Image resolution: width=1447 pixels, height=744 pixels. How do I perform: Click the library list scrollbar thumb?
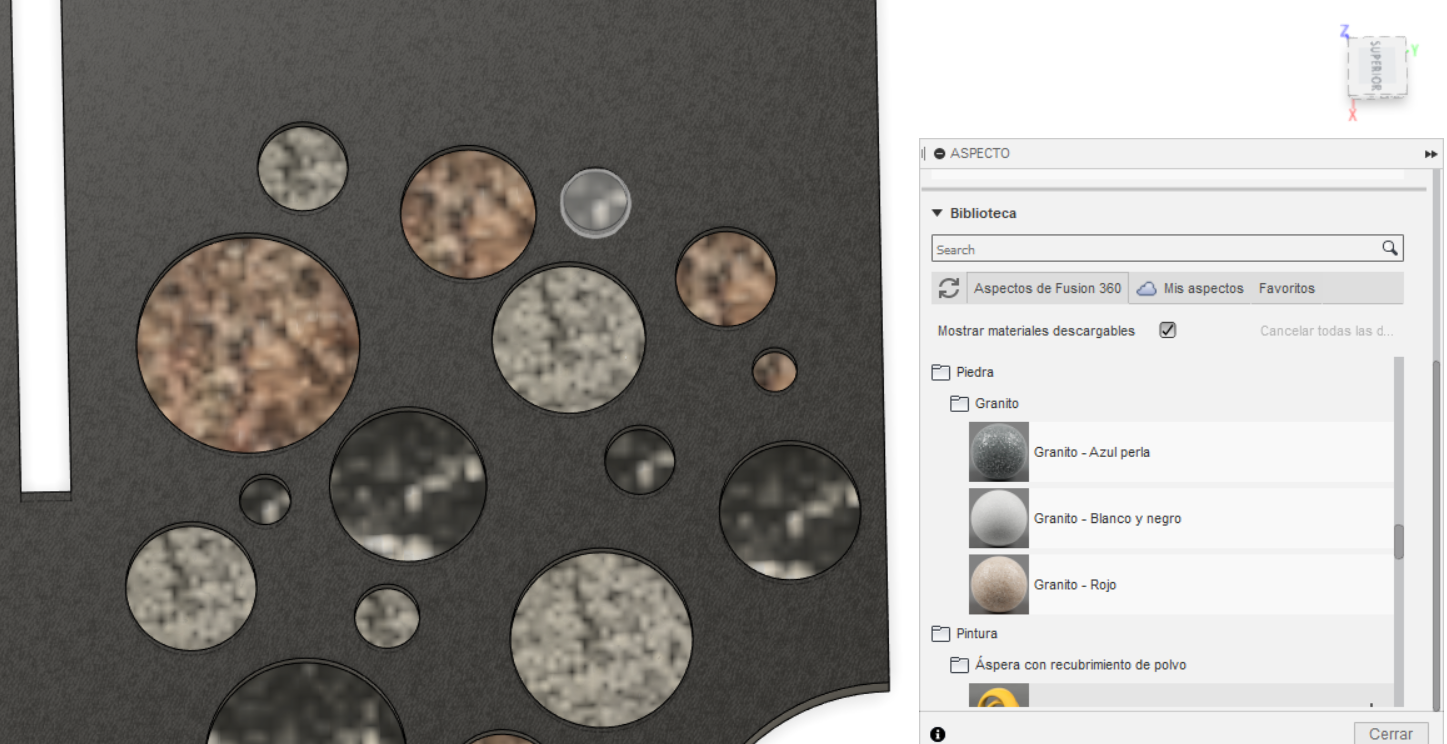coord(1398,541)
